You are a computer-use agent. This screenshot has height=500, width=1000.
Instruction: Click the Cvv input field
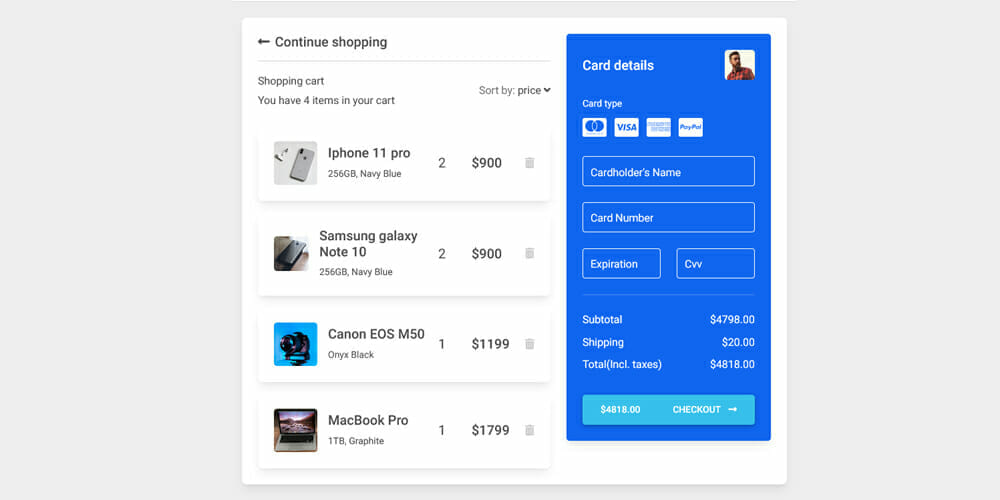715,263
